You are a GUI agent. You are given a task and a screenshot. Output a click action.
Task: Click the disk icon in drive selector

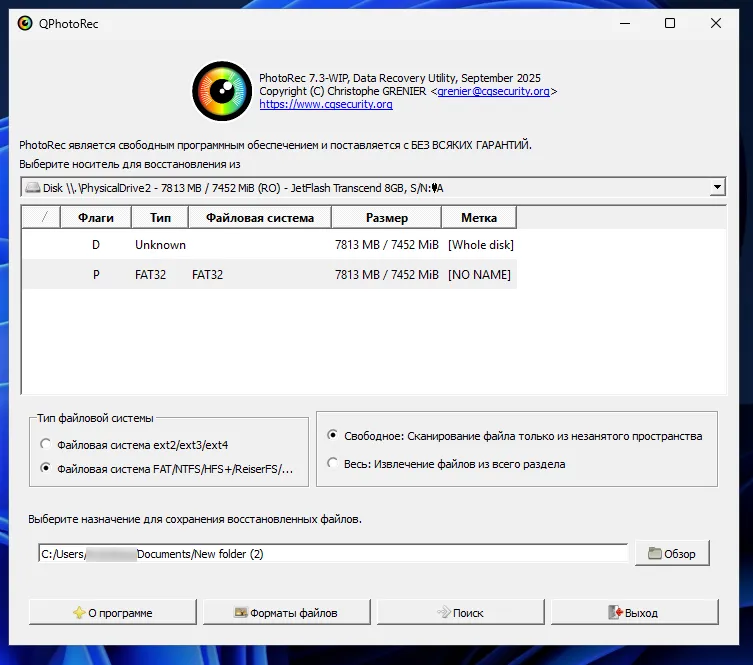click(x=33, y=188)
